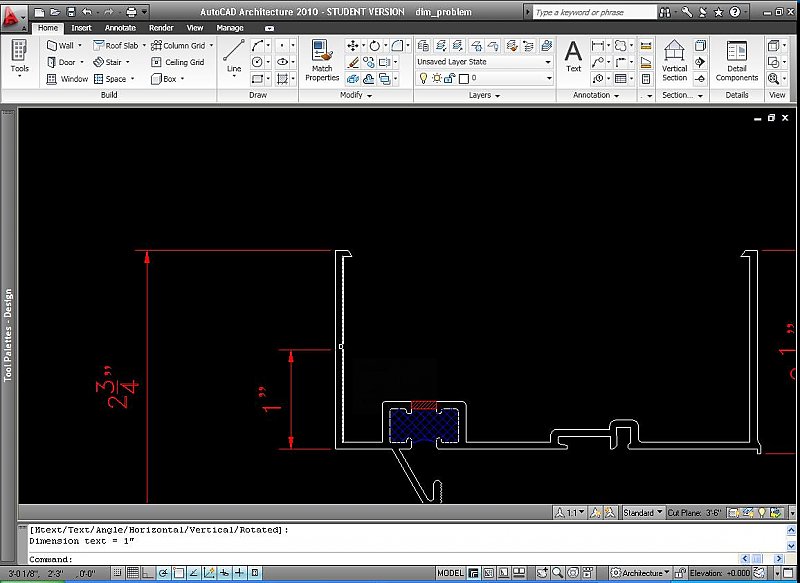Switch to the Annotate ribbon tab
Image resolution: width=800 pixels, height=583 pixels.
pos(120,28)
